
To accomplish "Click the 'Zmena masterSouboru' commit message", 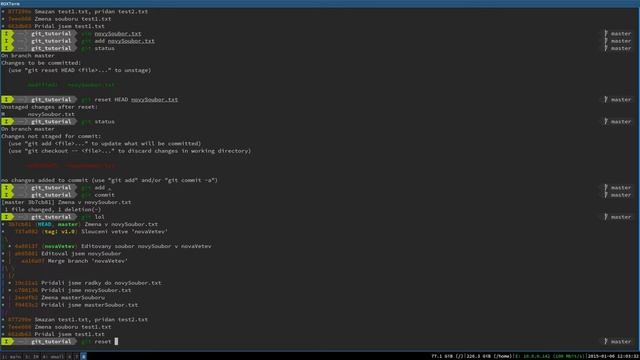I will click(73, 298).
